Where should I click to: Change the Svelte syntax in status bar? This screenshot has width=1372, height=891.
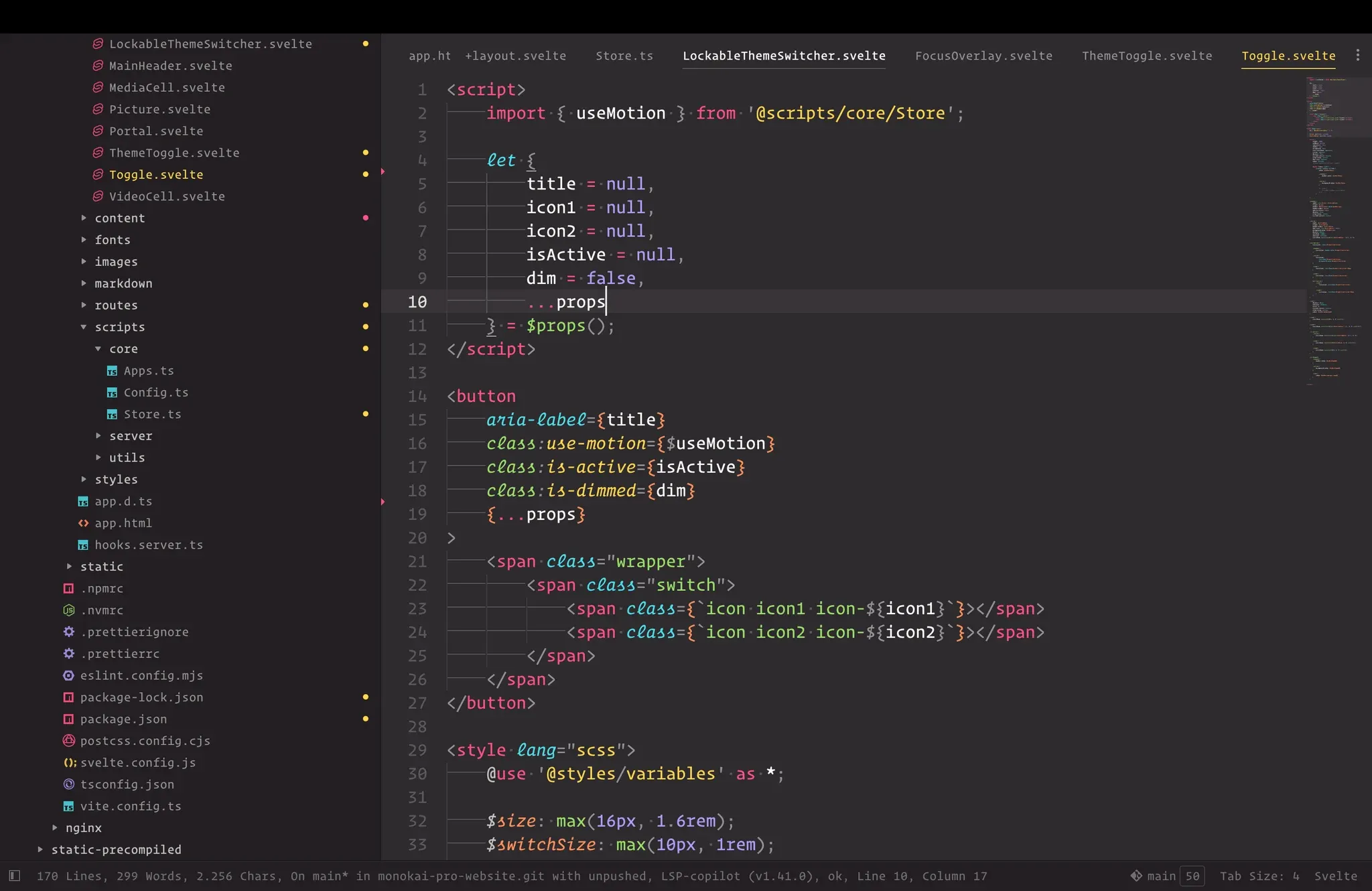1335,876
